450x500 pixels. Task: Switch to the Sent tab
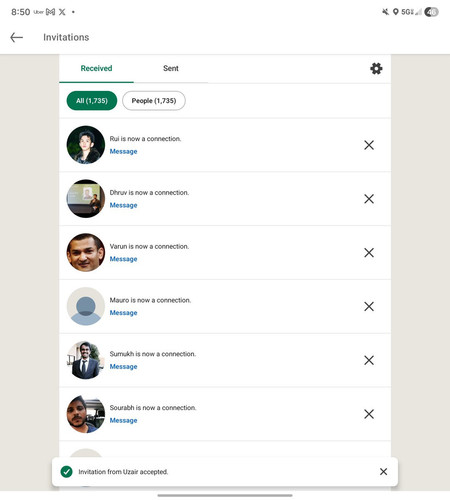tap(171, 68)
